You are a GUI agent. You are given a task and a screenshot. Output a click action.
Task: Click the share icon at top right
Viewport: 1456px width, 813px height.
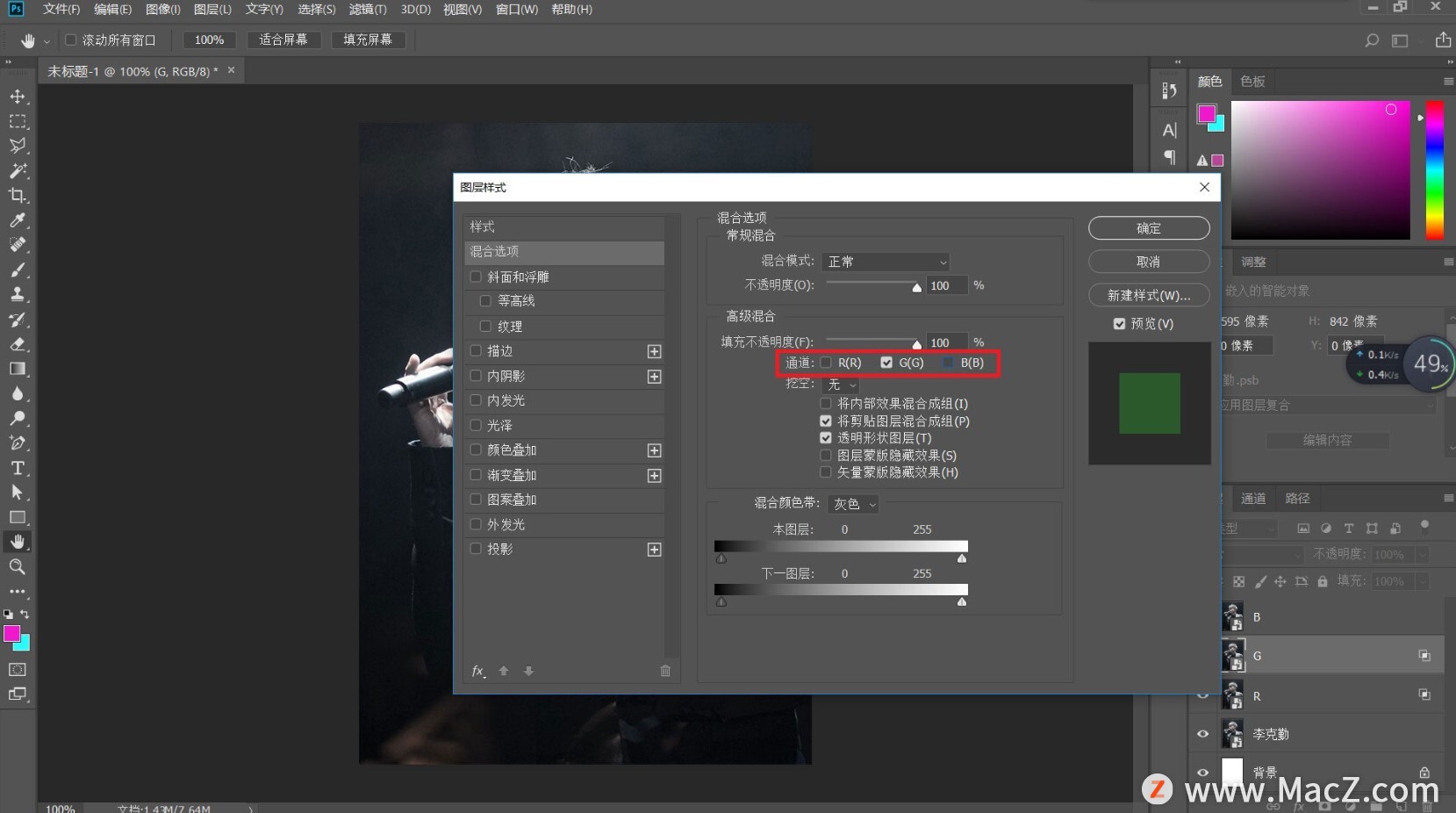[1443, 40]
